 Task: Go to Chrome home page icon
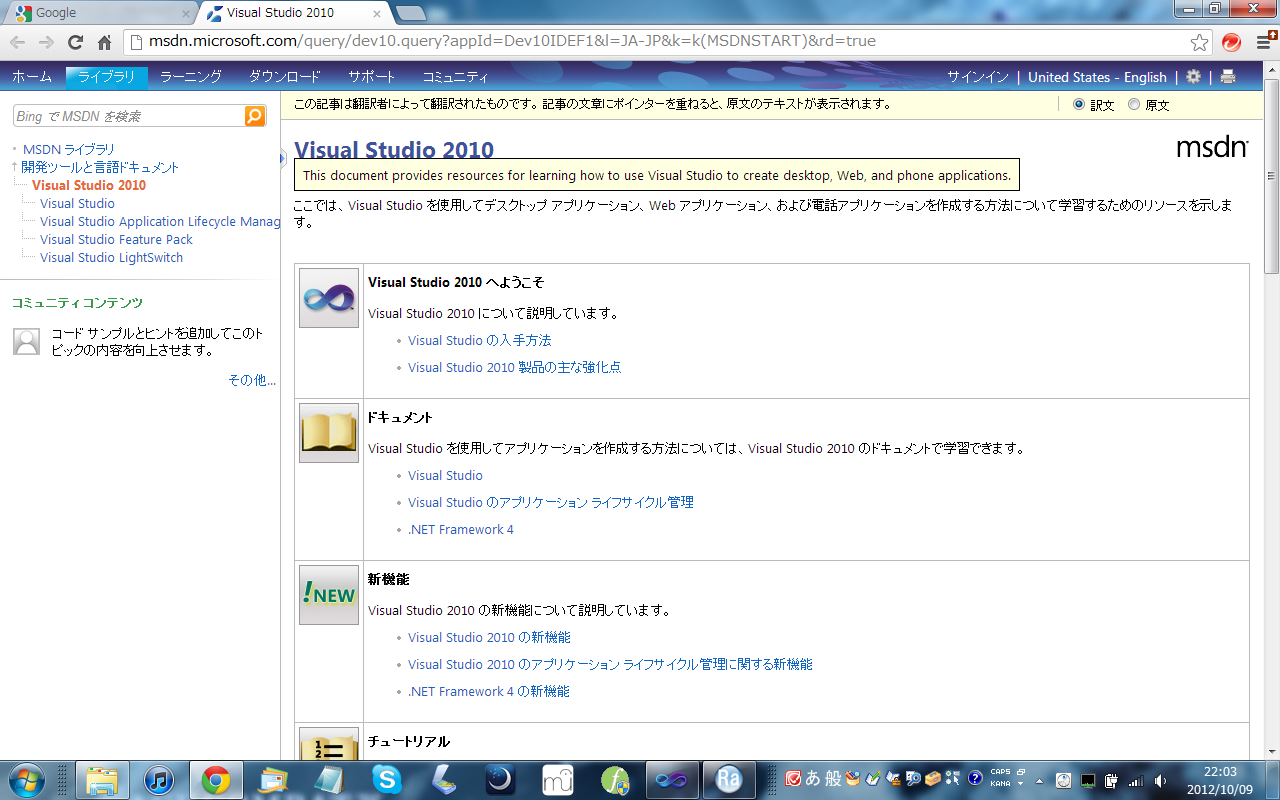tap(104, 42)
